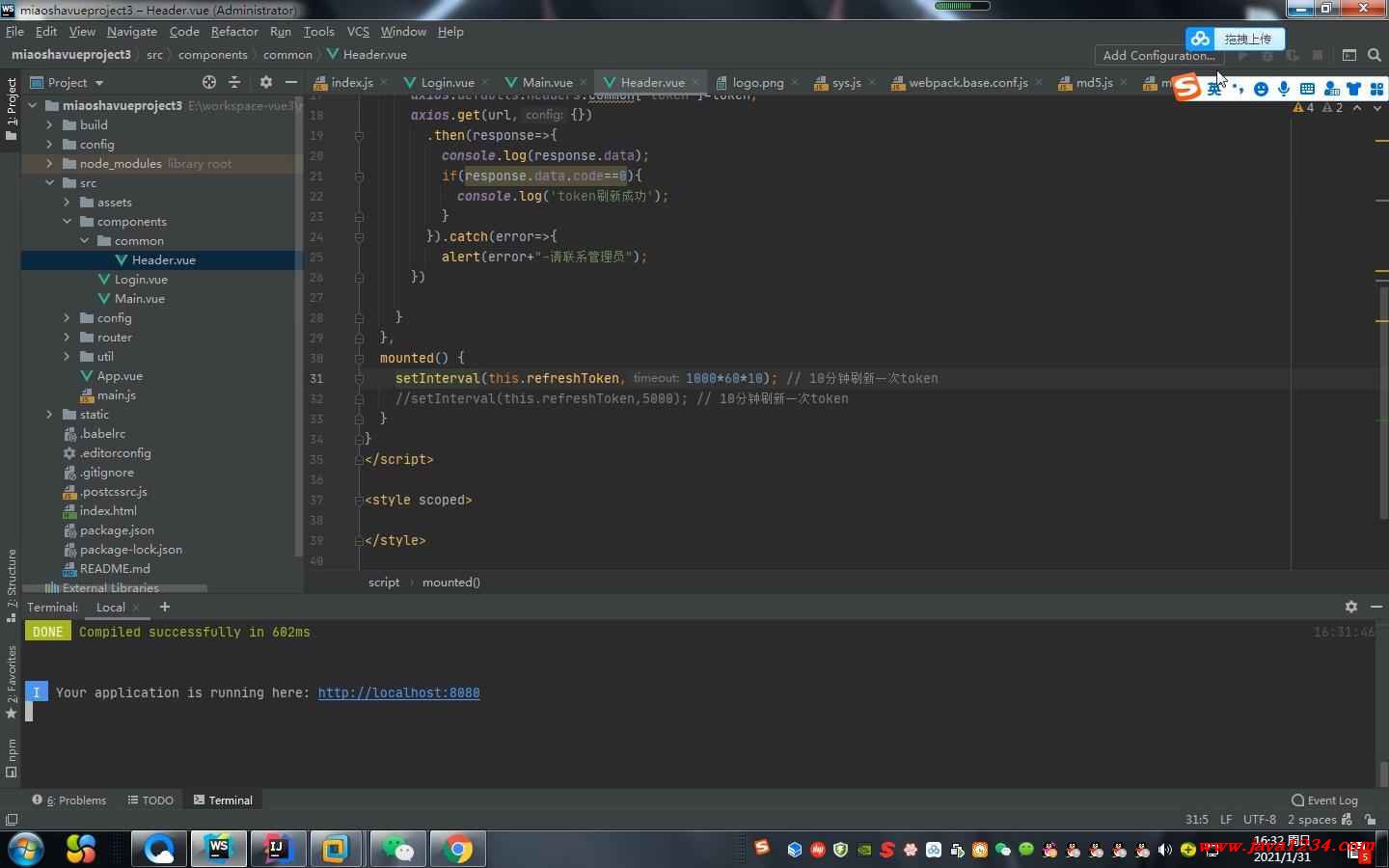Open the 6: Problems tool window

(x=69, y=800)
